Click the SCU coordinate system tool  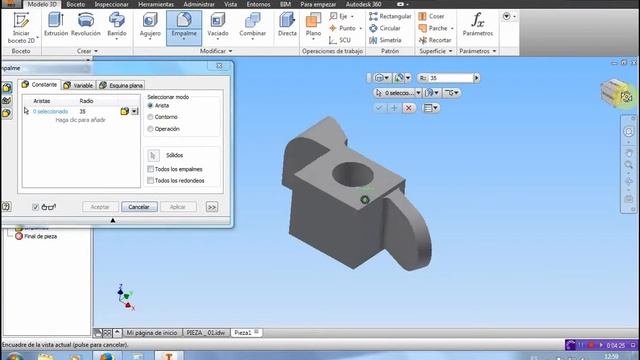click(340, 40)
